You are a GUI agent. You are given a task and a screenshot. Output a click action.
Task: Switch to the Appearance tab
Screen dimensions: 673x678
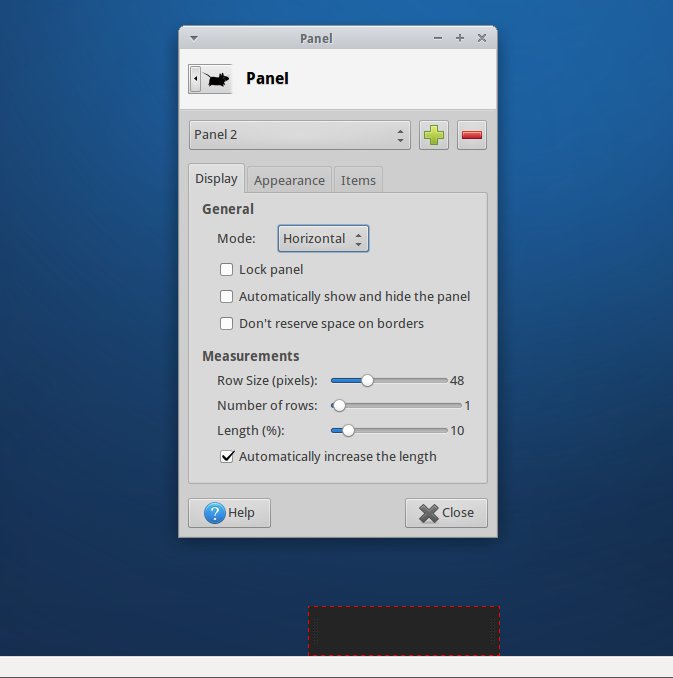pyautogui.click(x=289, y=180)
